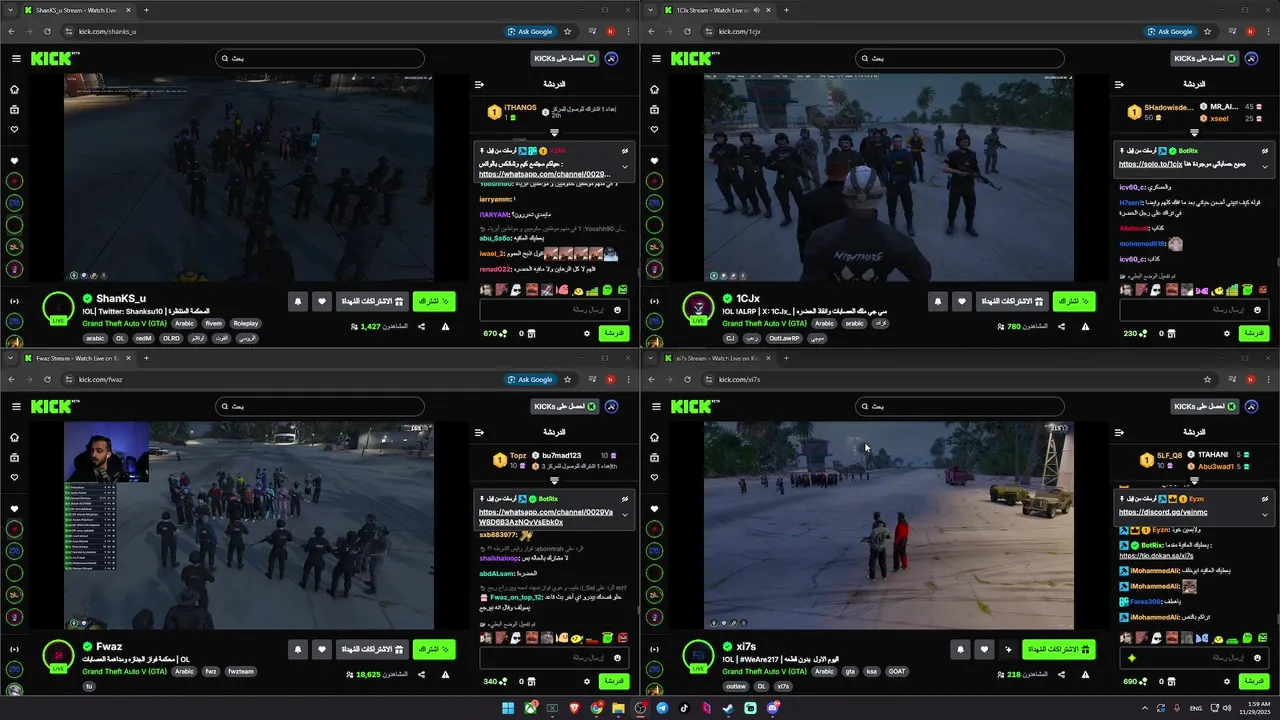1280x720 pixels.
Task: Open Discord from the taskbar
Action: [x=772, y=708]
